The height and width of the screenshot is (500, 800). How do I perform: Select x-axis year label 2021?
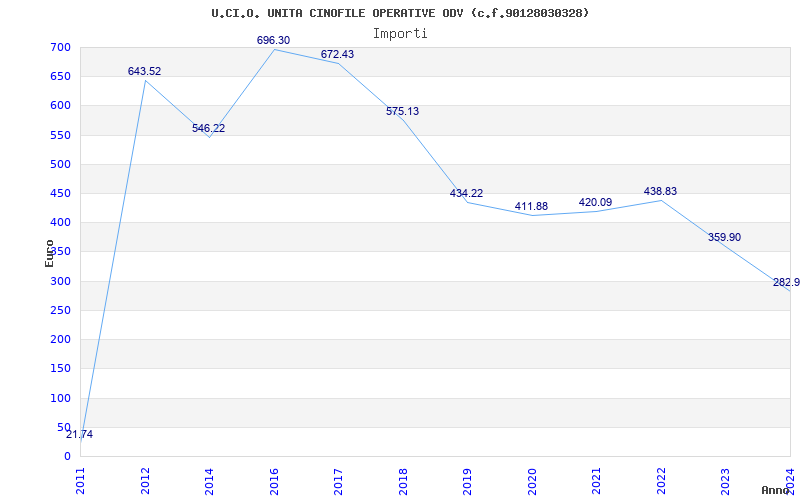[596, 481]
